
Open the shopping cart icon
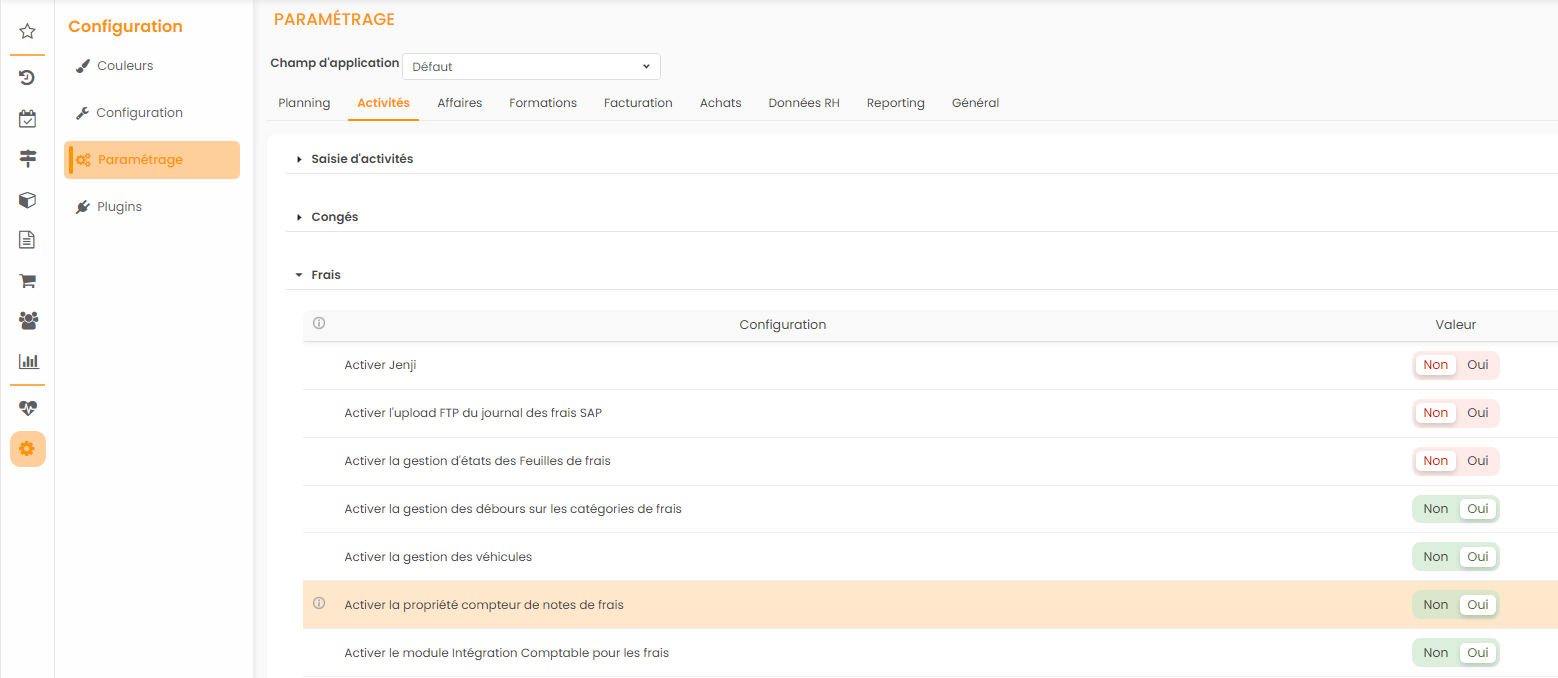tap(28, 281)
